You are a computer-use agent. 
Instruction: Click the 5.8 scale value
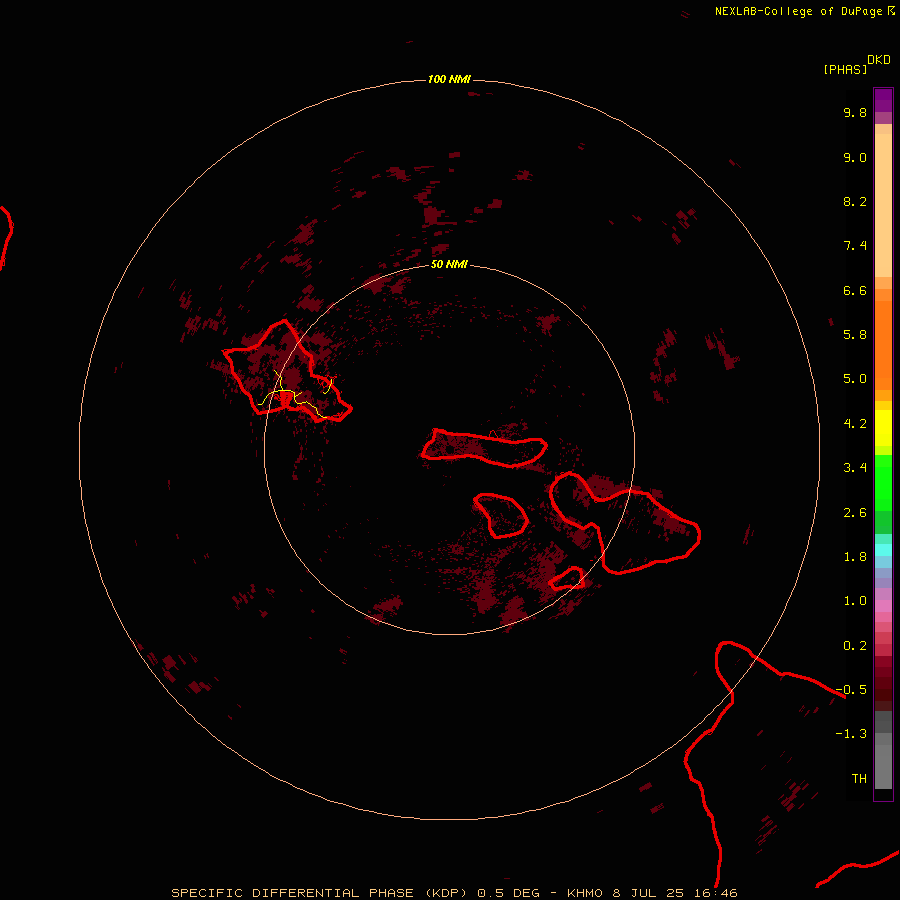[x=855, y=334]
